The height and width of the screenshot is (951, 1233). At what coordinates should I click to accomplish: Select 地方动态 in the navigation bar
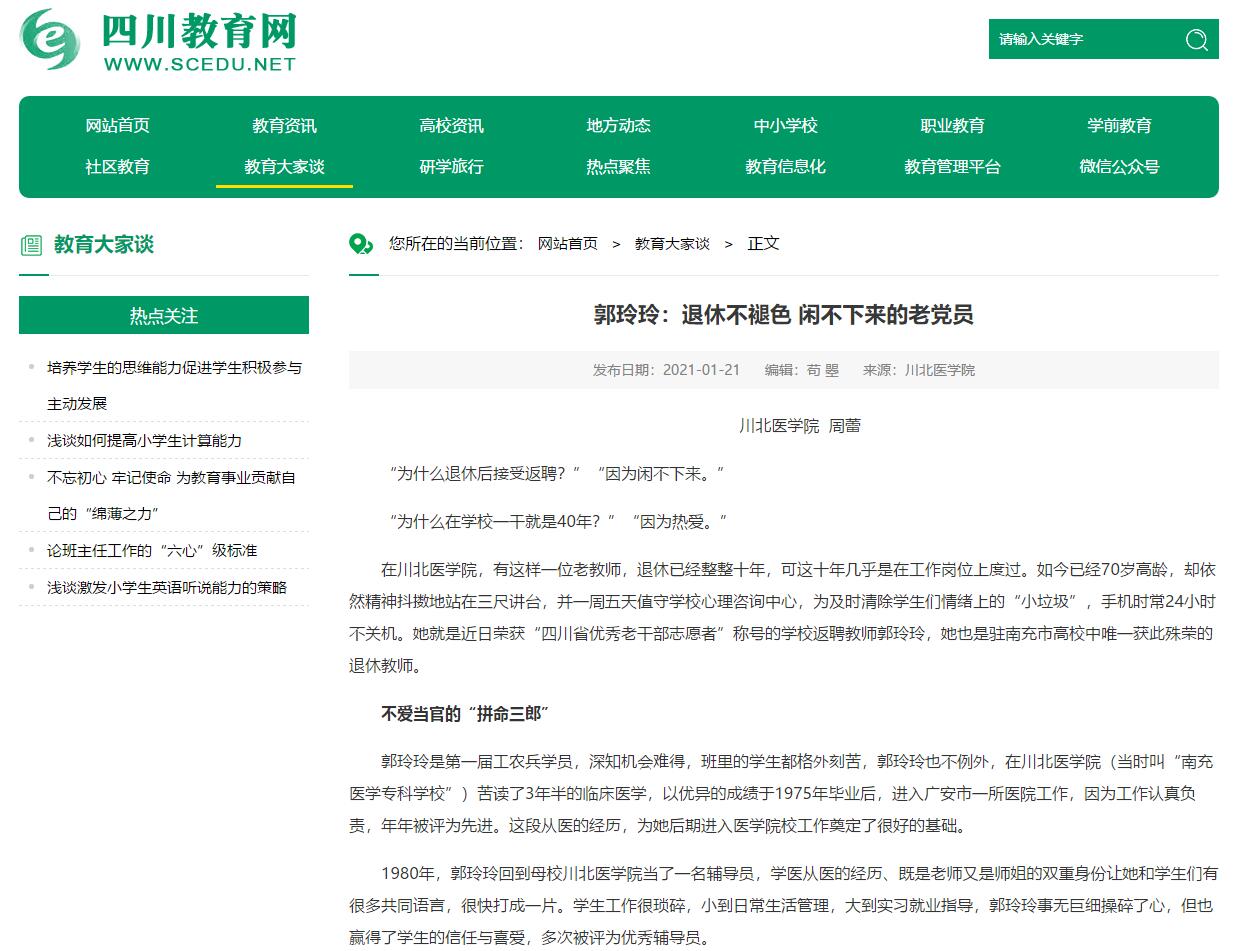618,125
